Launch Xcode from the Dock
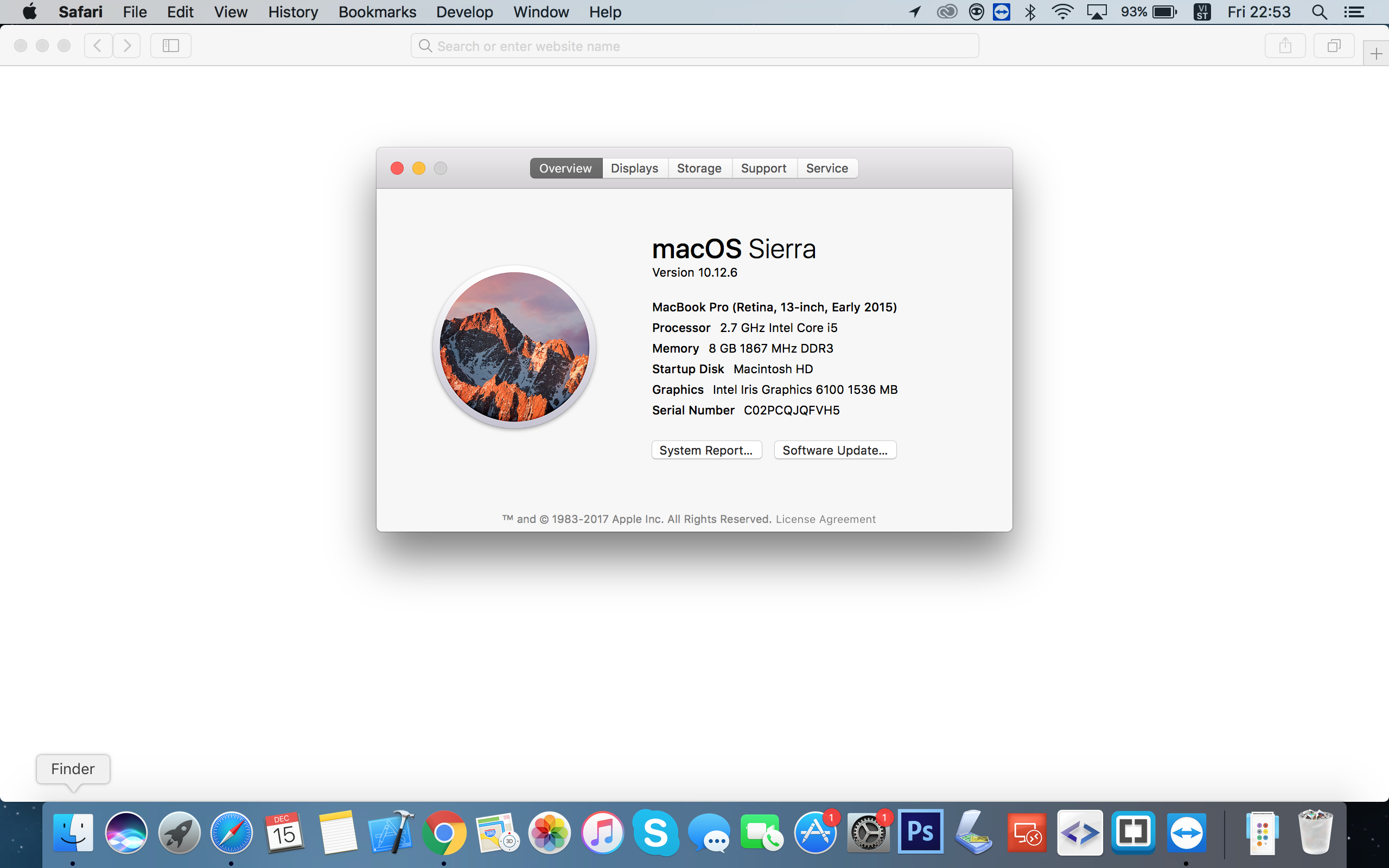Screen dimensions: 1389x868 tap(391, 832)
